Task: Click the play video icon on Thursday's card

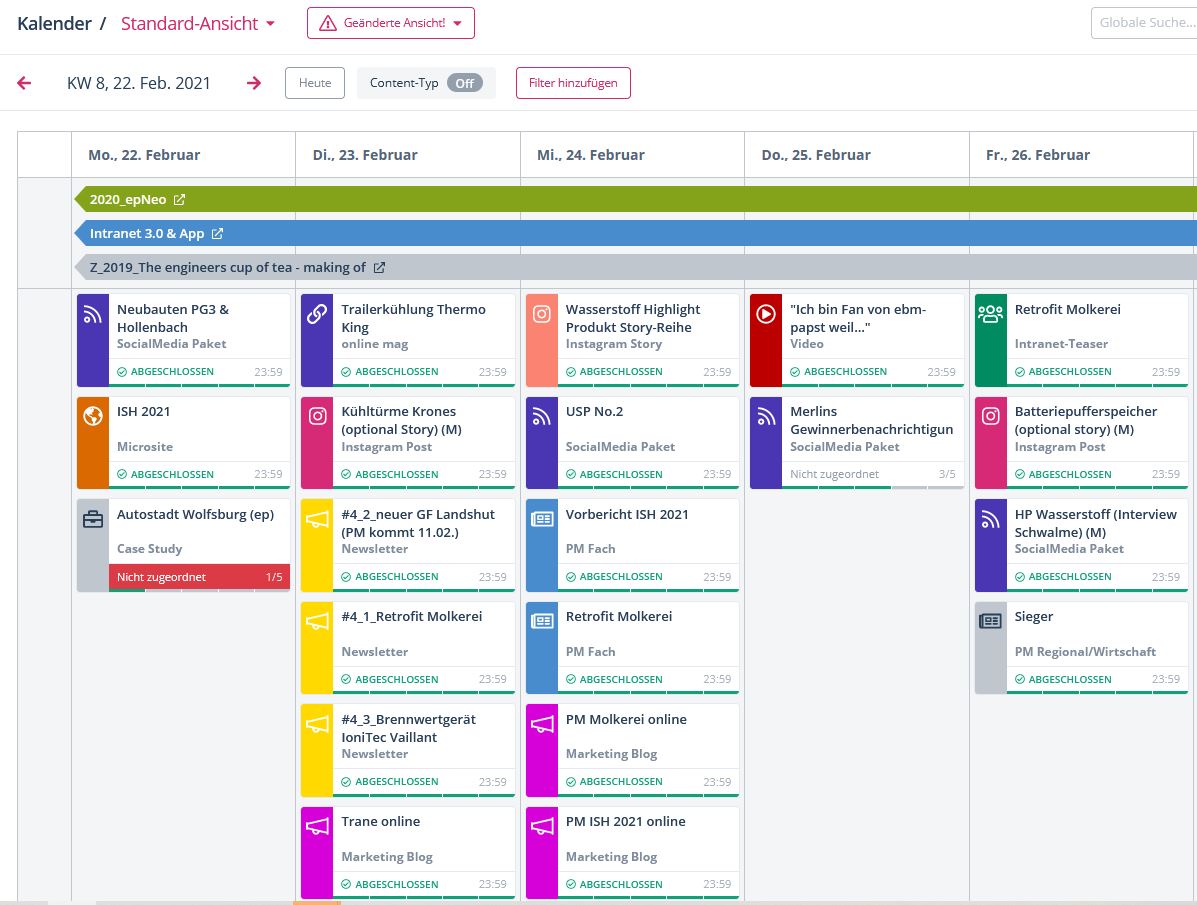Action: coord(766,315)
